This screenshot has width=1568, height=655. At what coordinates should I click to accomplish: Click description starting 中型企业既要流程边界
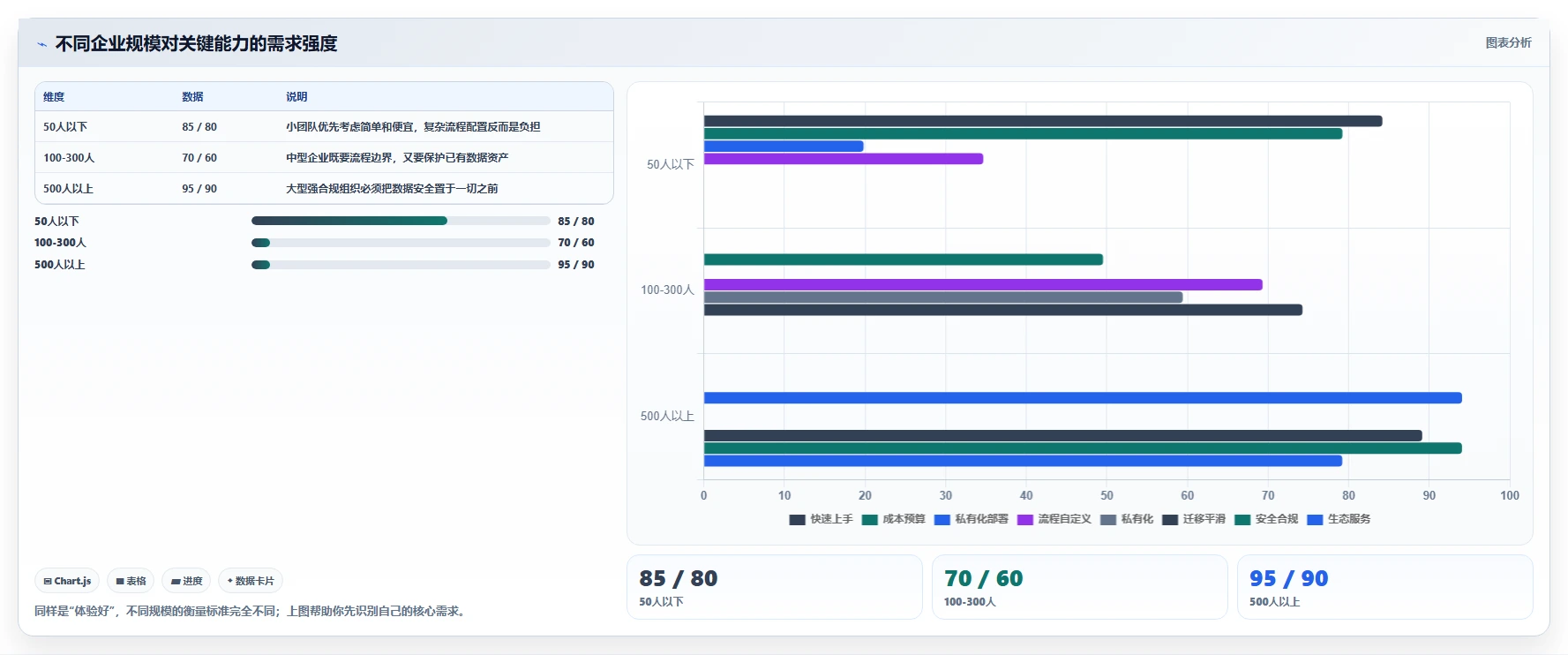397,158
